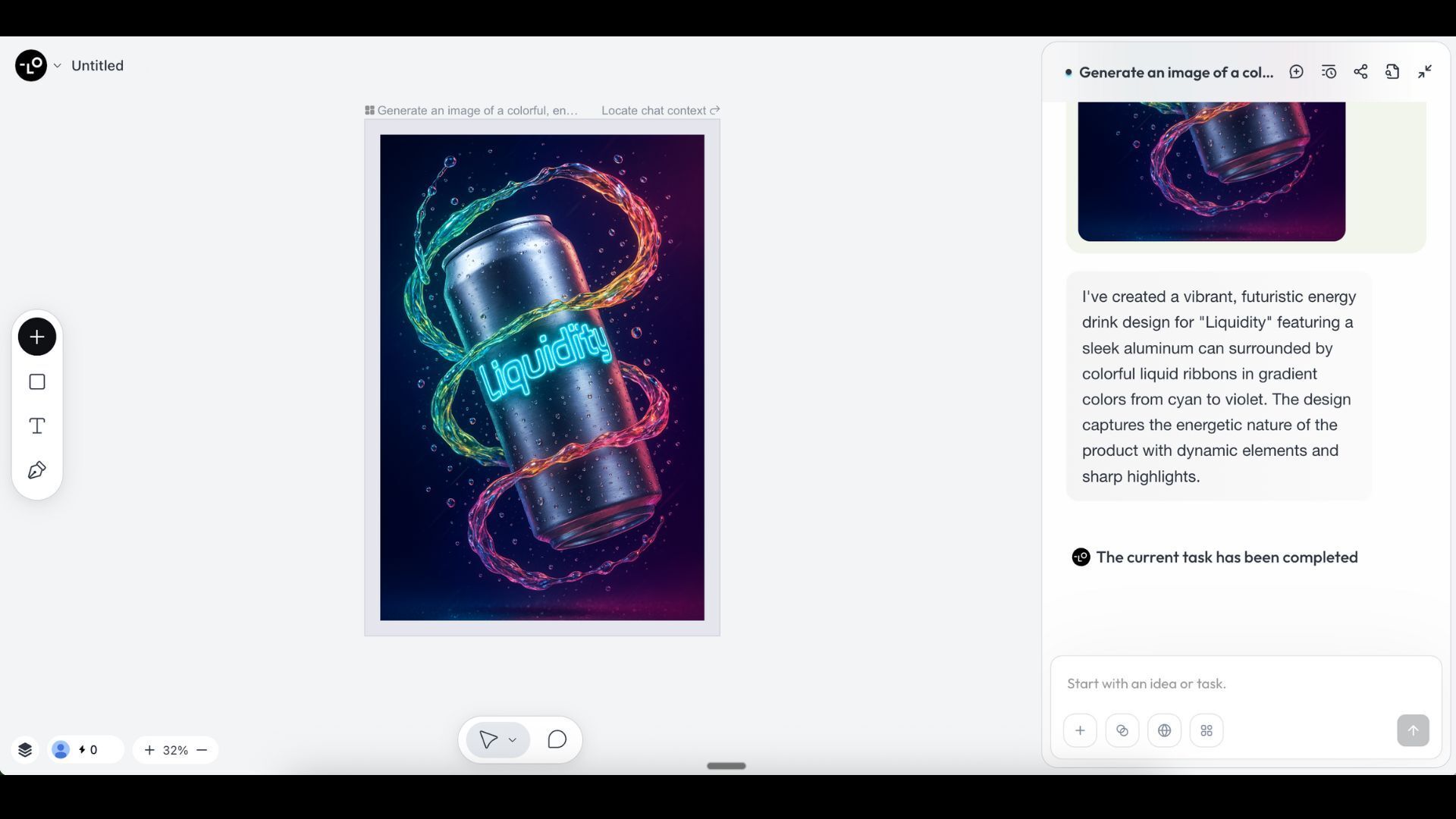Zoom out with the minus stepper
The image size is (1456, 819).
pyautogui.click(x=202, y=750)
